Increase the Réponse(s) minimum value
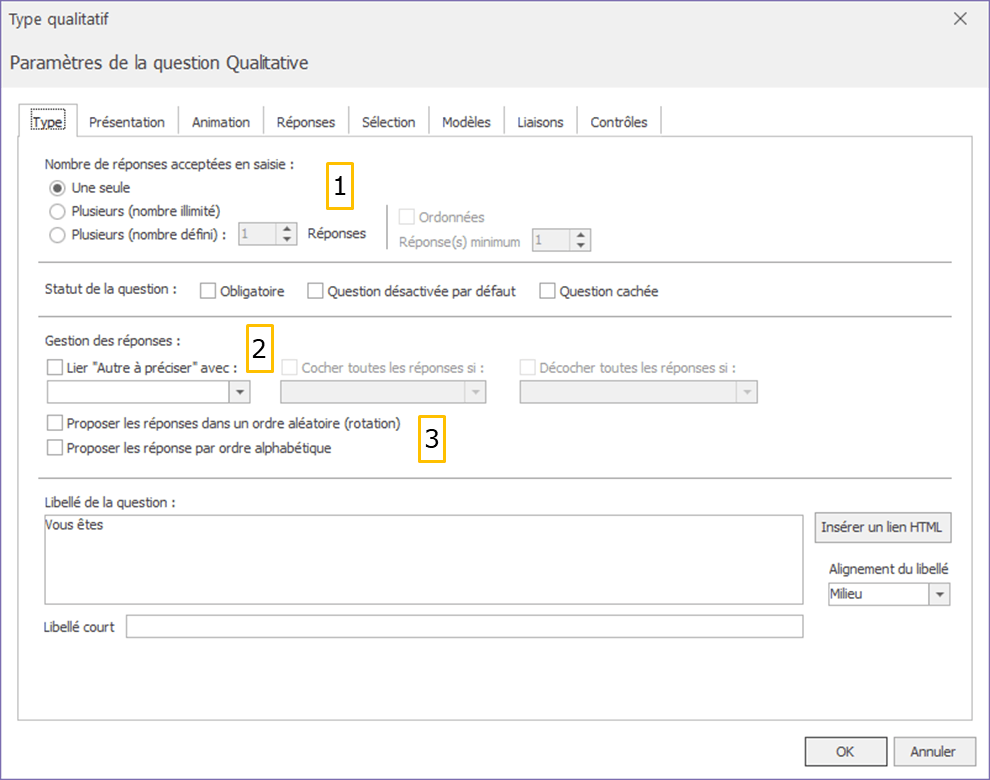This screenshot has width=990, height=780. [x=580, y=235]
